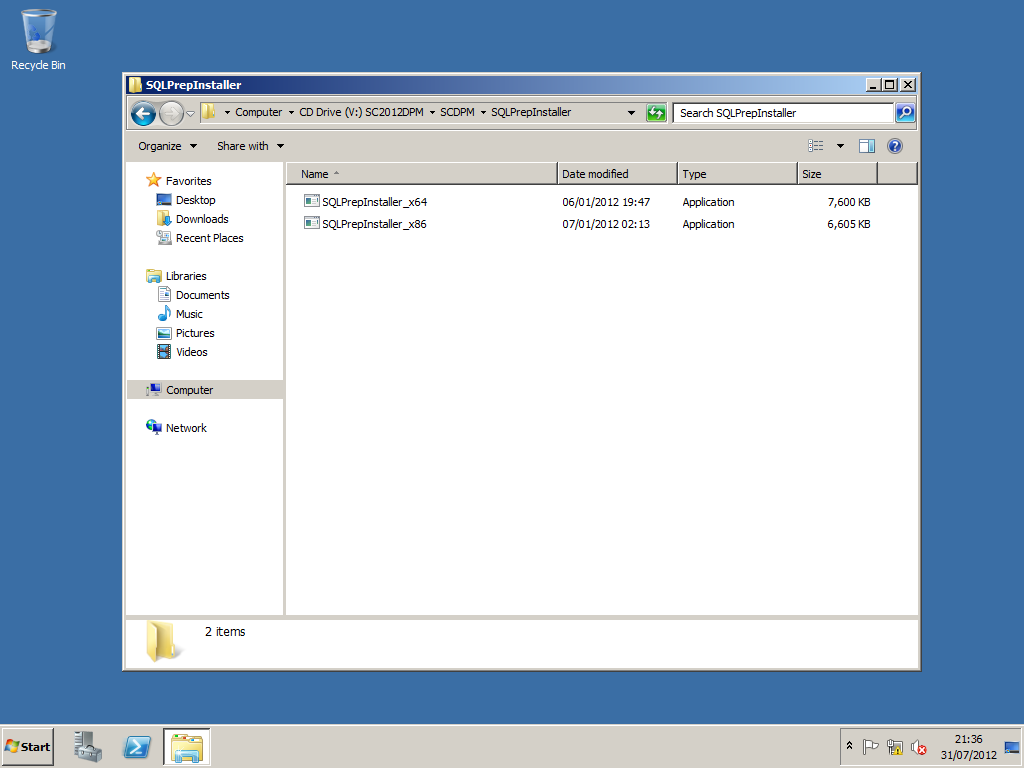Select Computer in navigation pane

189,390
